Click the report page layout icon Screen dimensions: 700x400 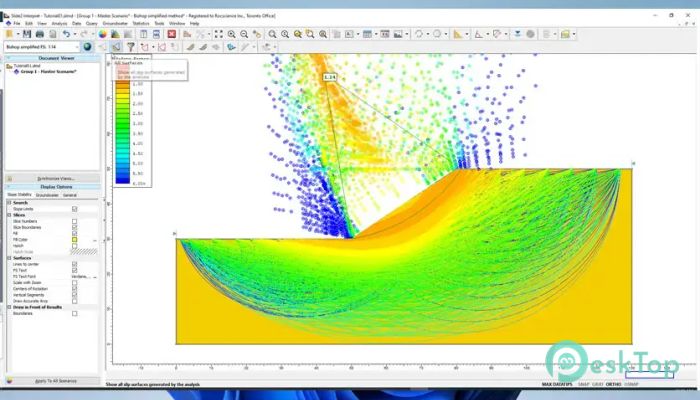[x=143, y=34]
